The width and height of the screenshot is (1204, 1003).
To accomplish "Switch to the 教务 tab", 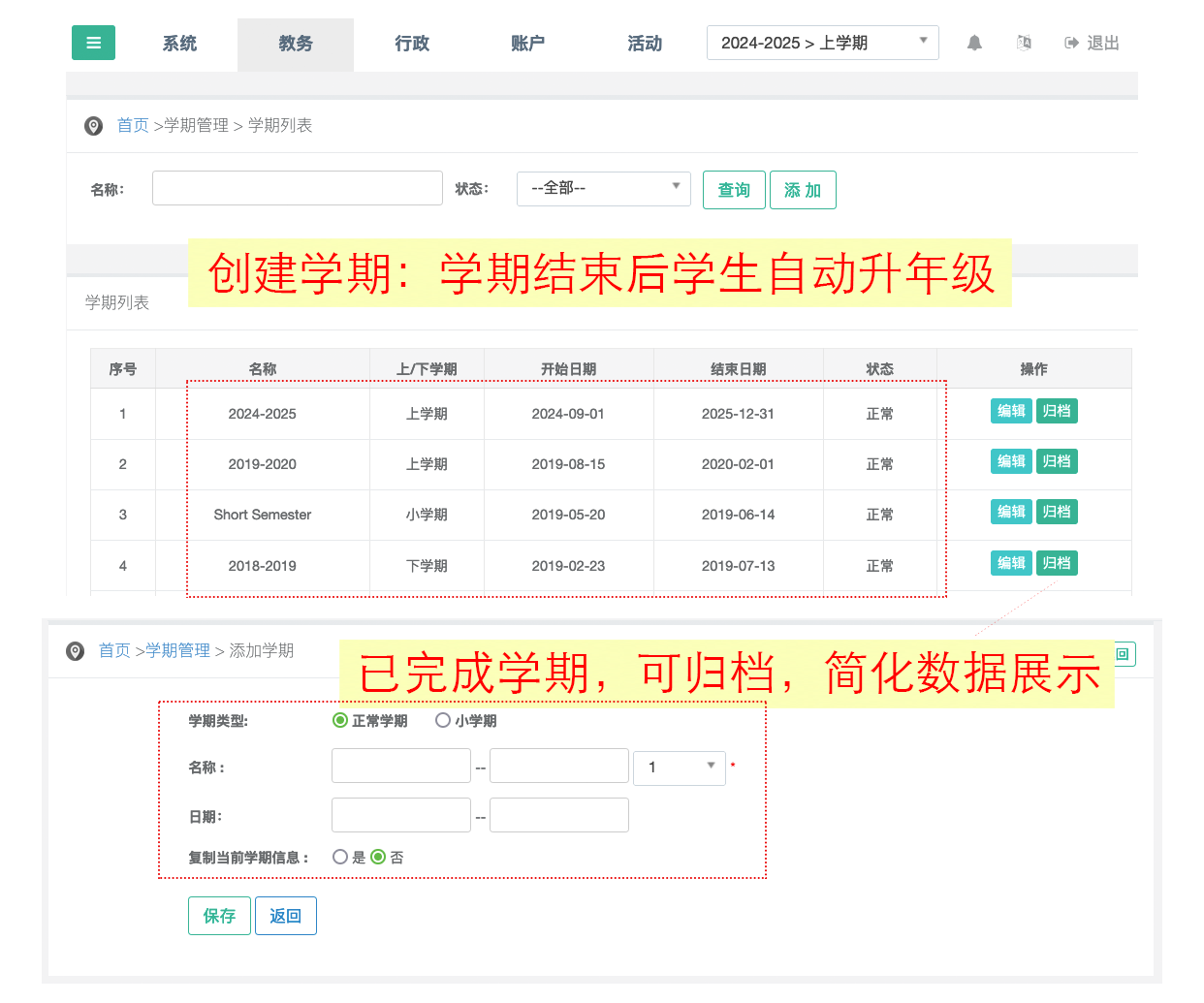I will tap(296, 44).
